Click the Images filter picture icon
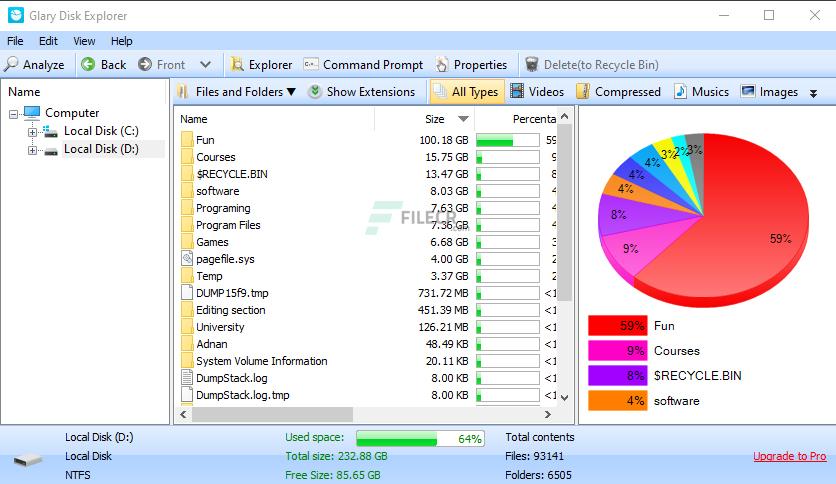The image size is (836, 484). 748,91
